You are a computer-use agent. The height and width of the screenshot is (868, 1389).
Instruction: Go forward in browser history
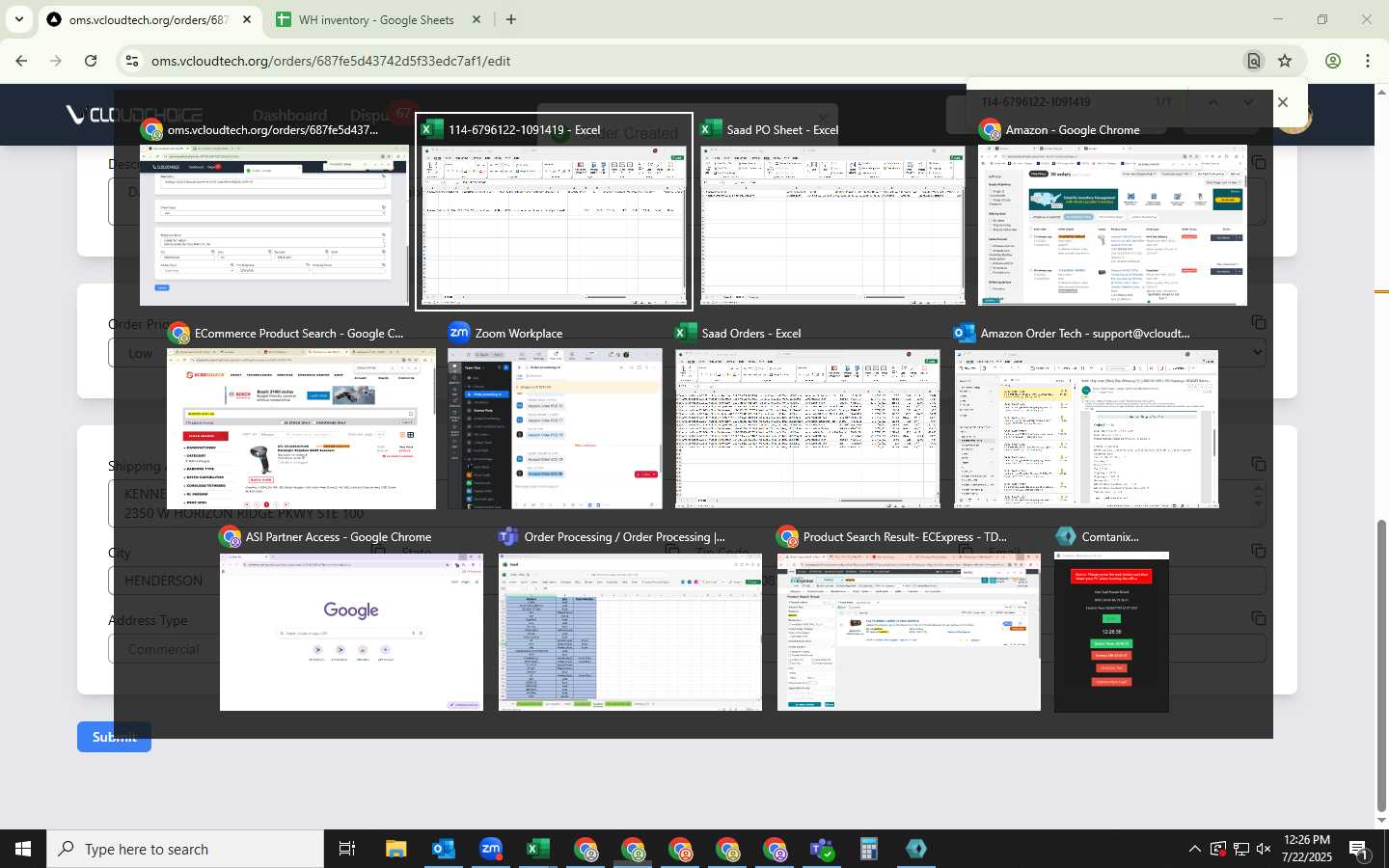click(x=56, y=61)
